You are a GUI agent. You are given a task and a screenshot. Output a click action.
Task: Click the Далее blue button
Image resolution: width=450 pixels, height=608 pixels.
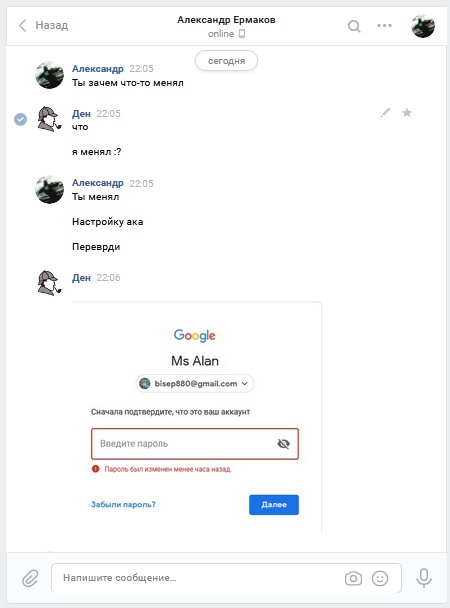pos(274,504)
